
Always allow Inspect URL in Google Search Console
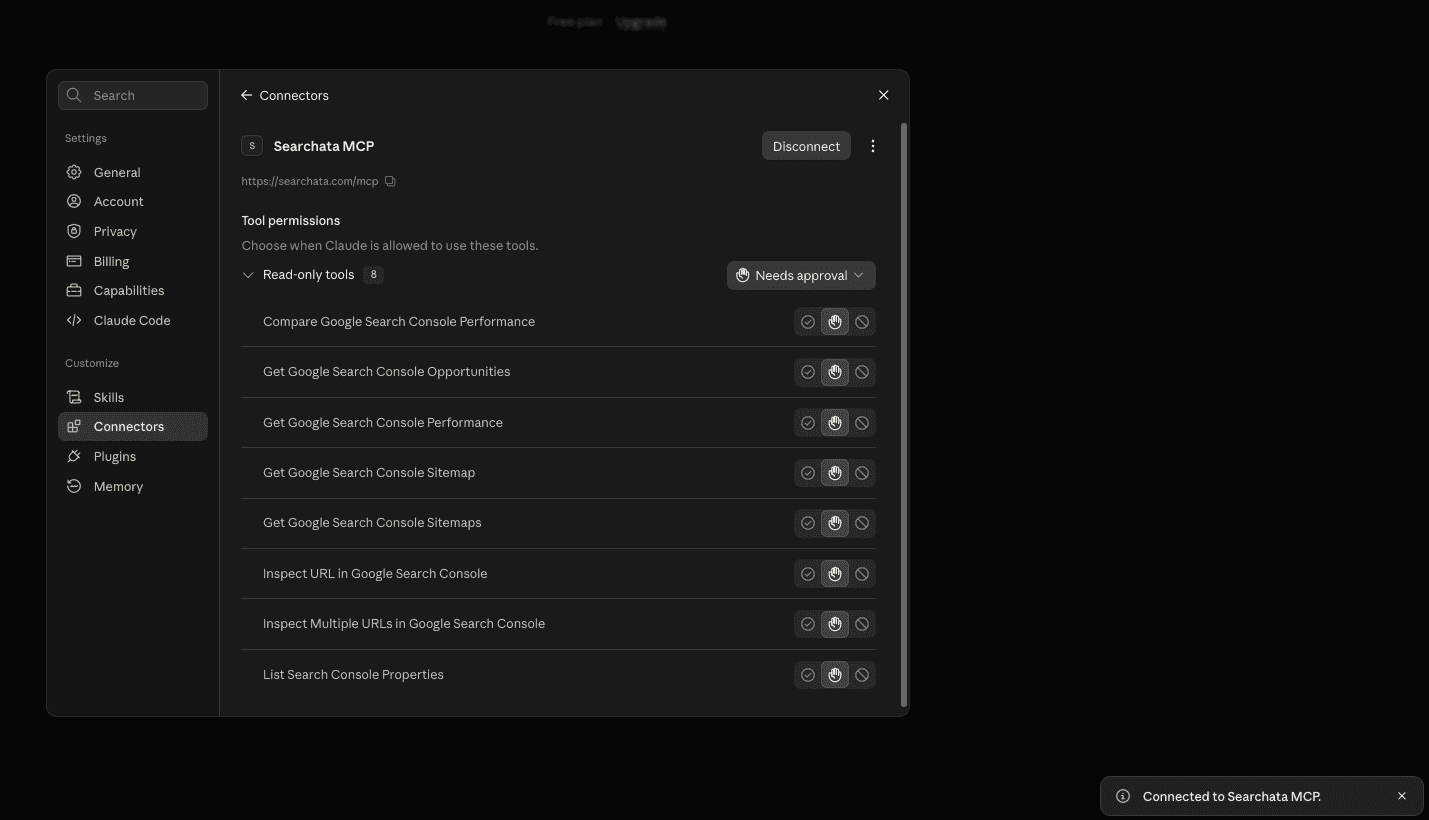[x=808, y=574]
